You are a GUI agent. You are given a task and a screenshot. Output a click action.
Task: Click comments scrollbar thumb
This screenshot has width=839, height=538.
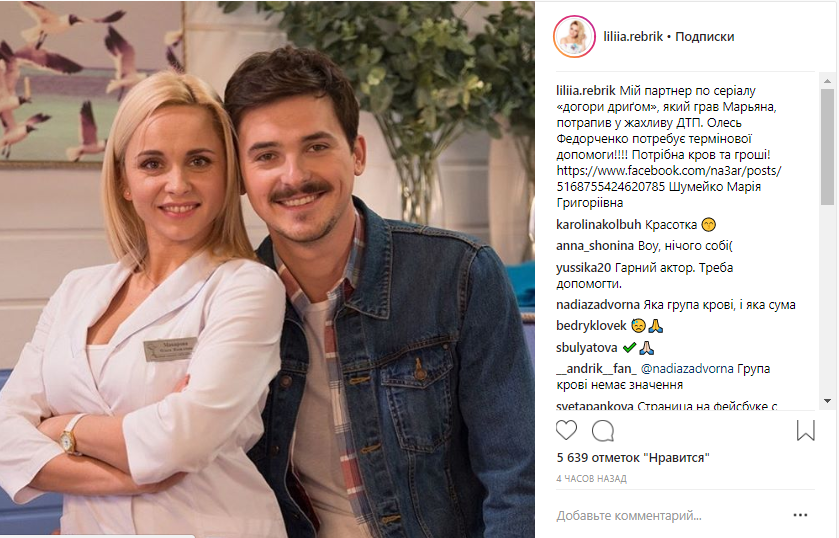(827, 147)
